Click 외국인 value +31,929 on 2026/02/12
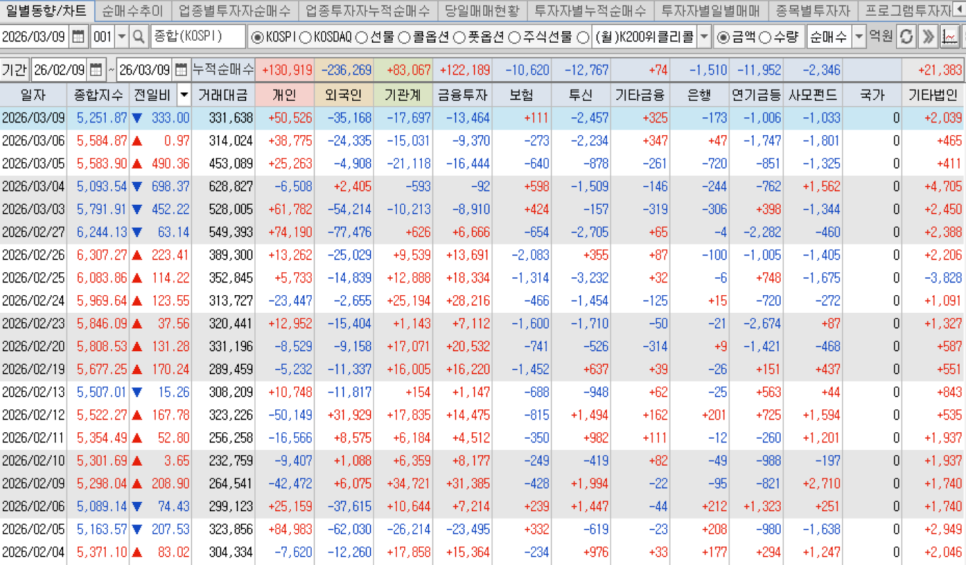The height and width of the screenshot is (565, 966). pyautogui.click(x=349, y=415)
